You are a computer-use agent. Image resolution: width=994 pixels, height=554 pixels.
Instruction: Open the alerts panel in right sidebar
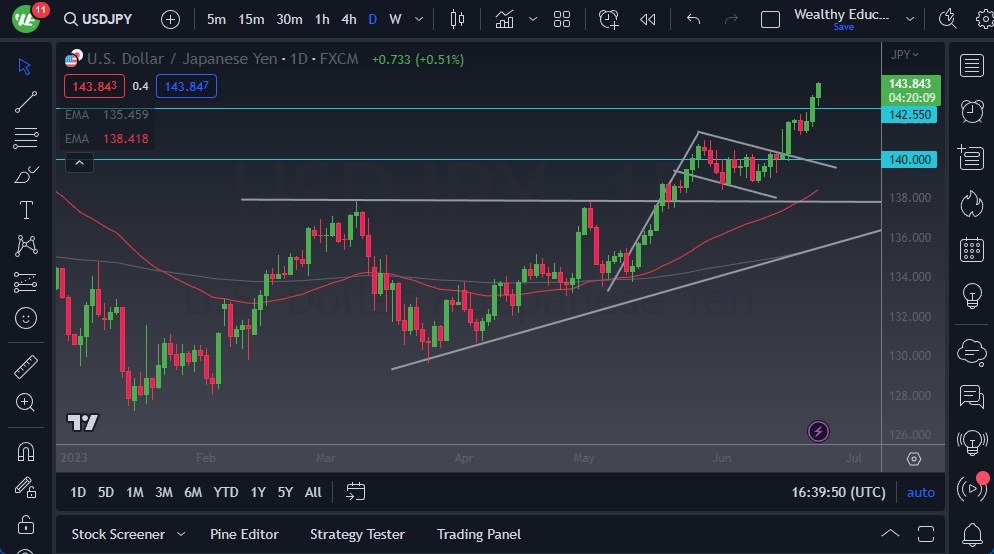click(x=970, y=111)
